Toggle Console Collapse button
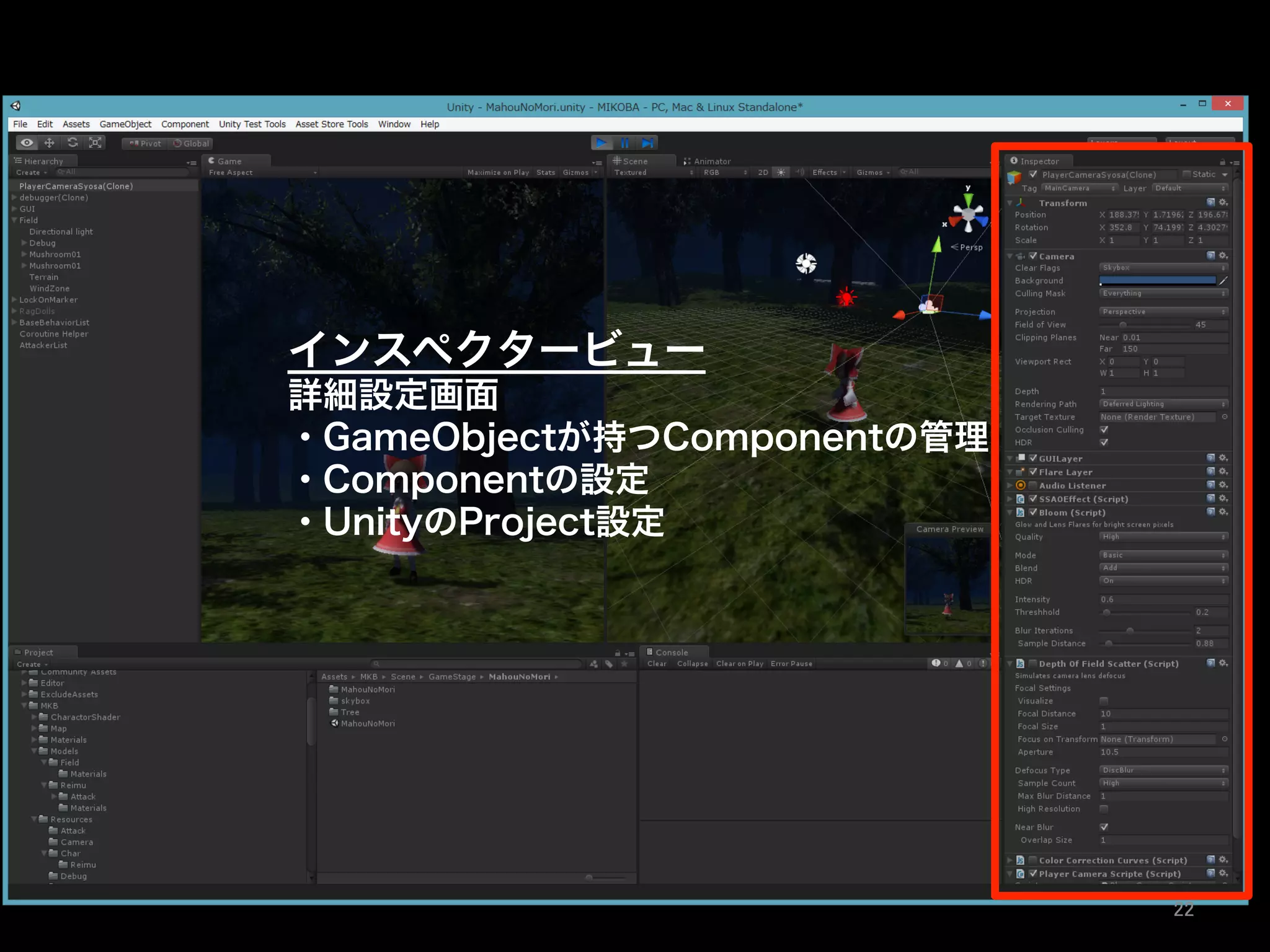Screen dimensions: 1270x952 pos(692,663)
